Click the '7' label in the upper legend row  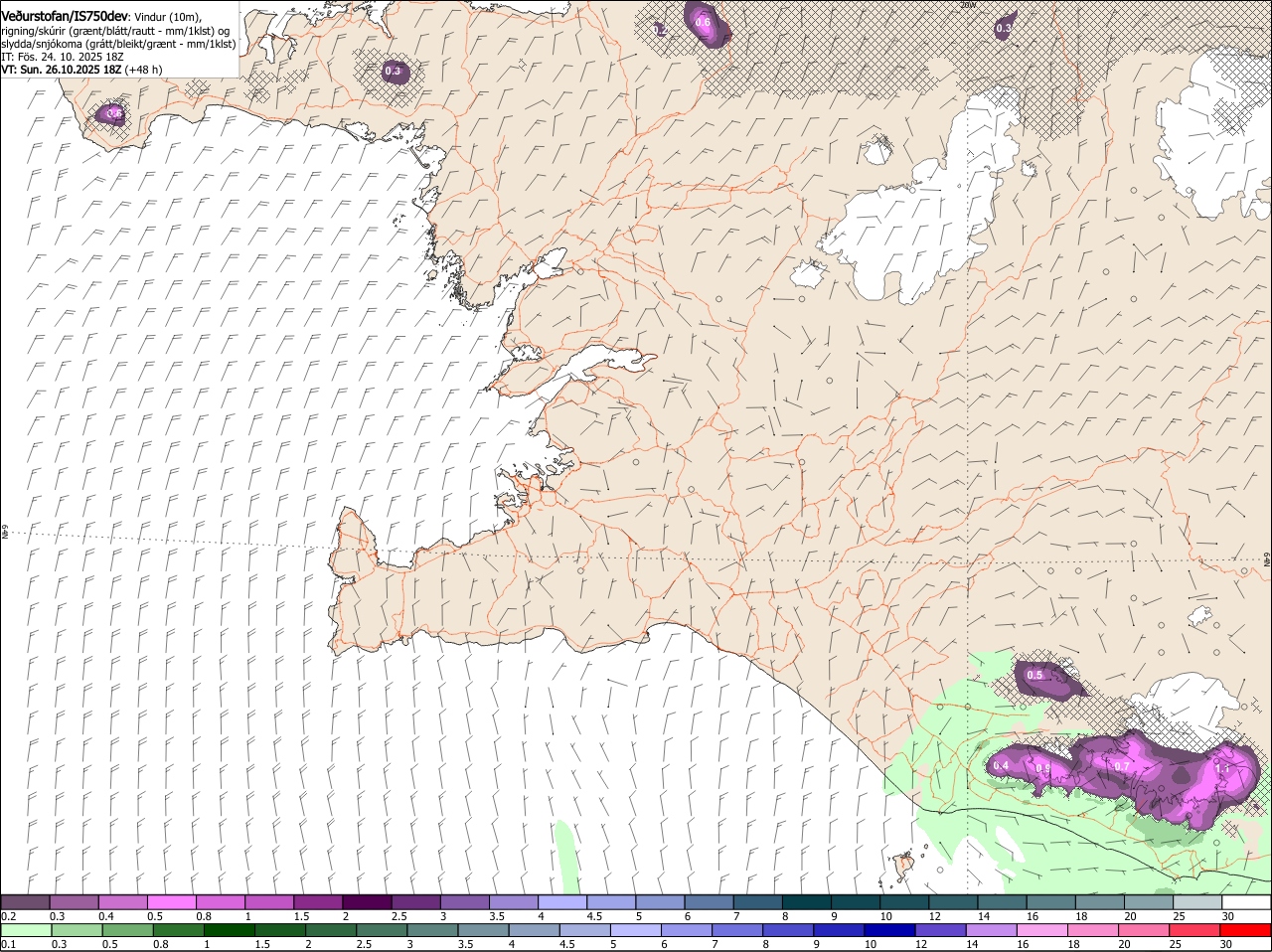click(x=735, y=916)
